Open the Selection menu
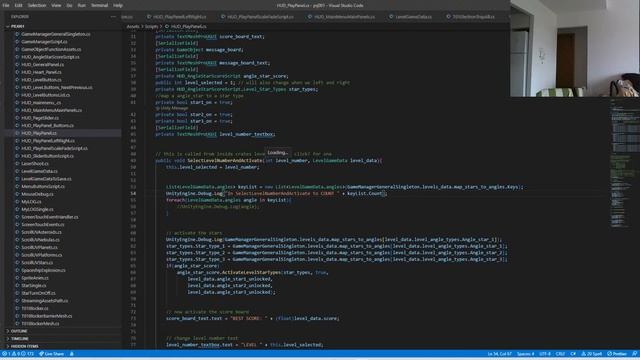Image resolution: width=640 pixels, height=360 pixels. click(37, 5)
